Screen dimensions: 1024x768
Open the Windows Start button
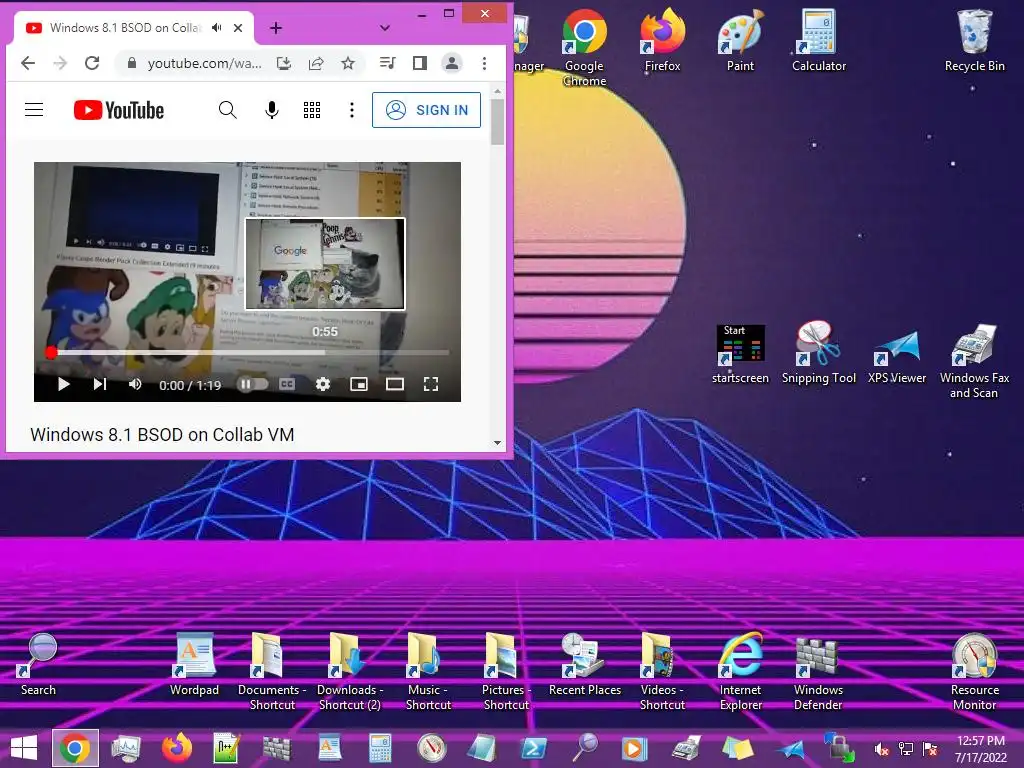tap(24, 748)
